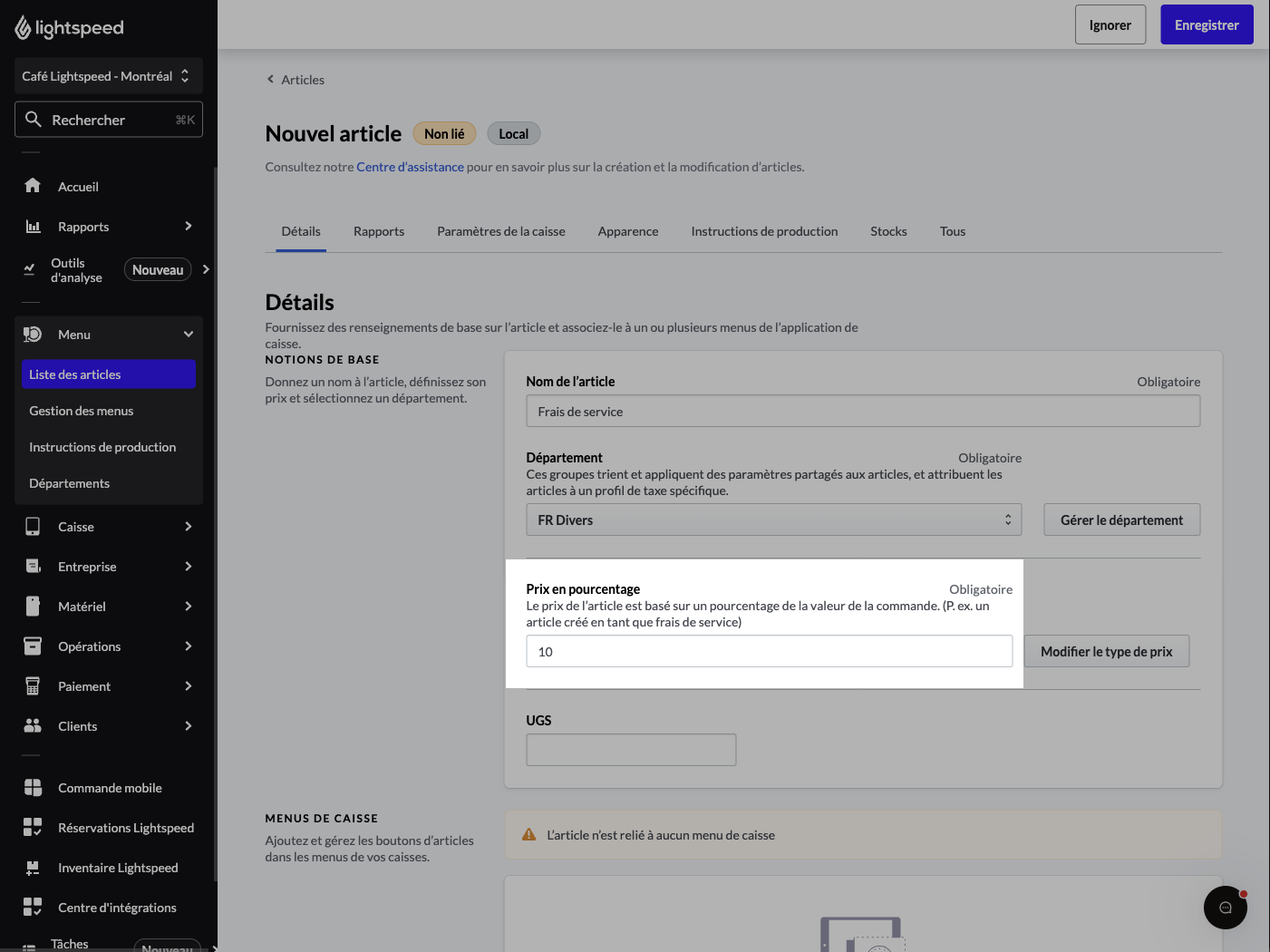The image size is (1270, 952).
Task: Collapse the Menu section chevron
Action: point(189,335)
